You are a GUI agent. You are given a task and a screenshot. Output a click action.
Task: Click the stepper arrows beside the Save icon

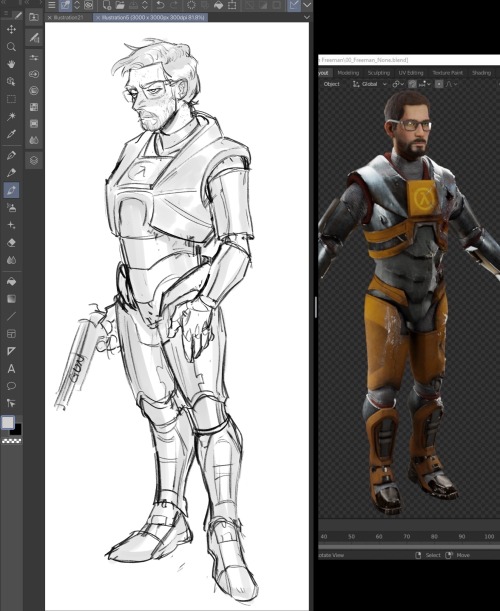[x=145, y=5]
